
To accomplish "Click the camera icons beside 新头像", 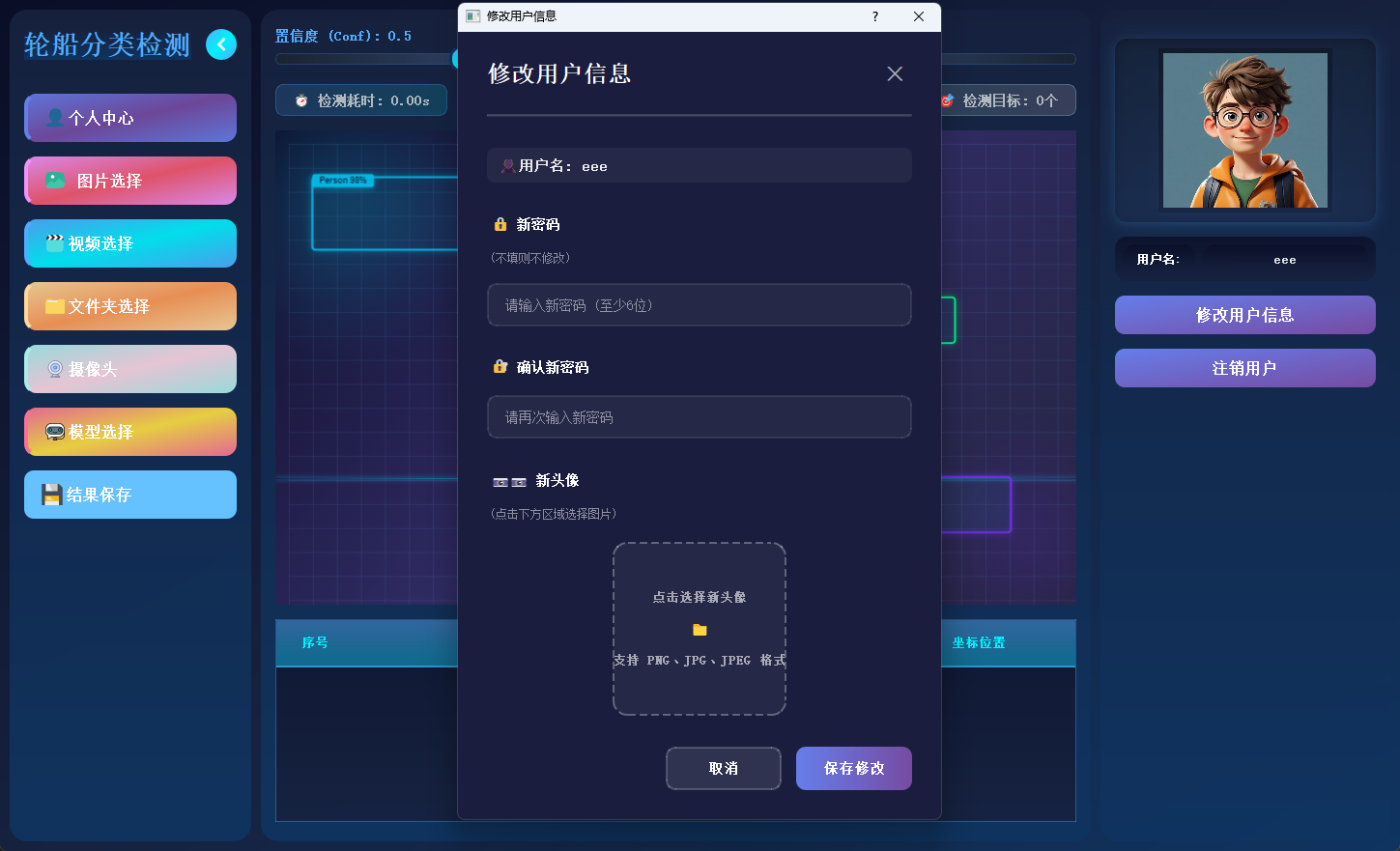I will 510,481.
